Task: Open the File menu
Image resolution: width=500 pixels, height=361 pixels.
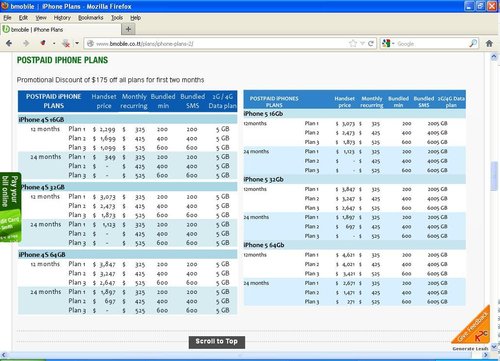Action: click(7, 18)
